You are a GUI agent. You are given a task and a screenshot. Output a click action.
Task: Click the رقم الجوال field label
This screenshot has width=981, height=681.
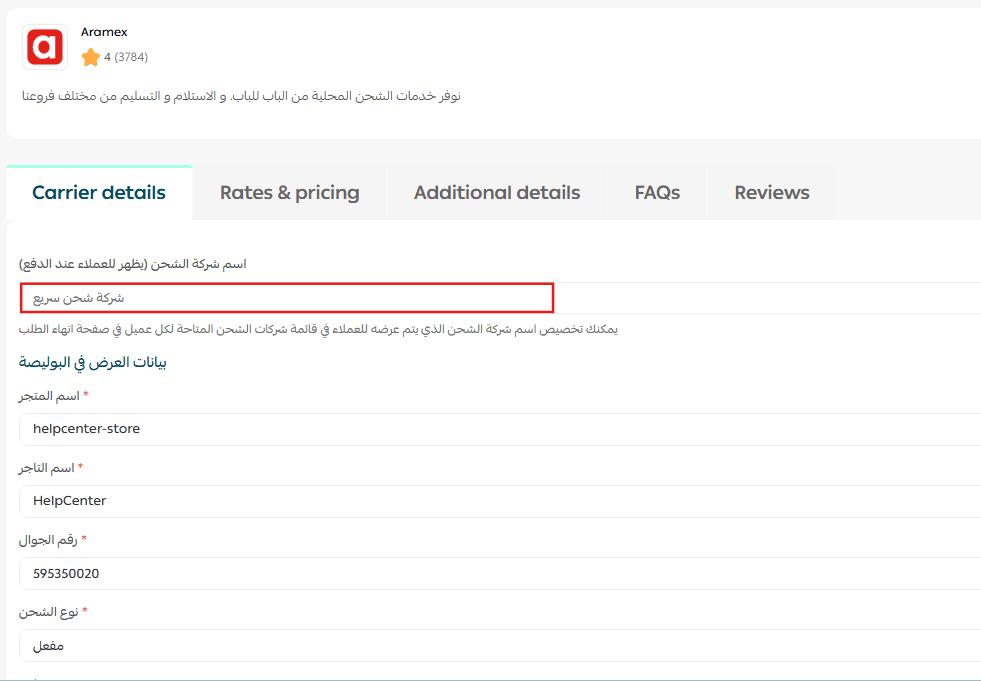49,540
